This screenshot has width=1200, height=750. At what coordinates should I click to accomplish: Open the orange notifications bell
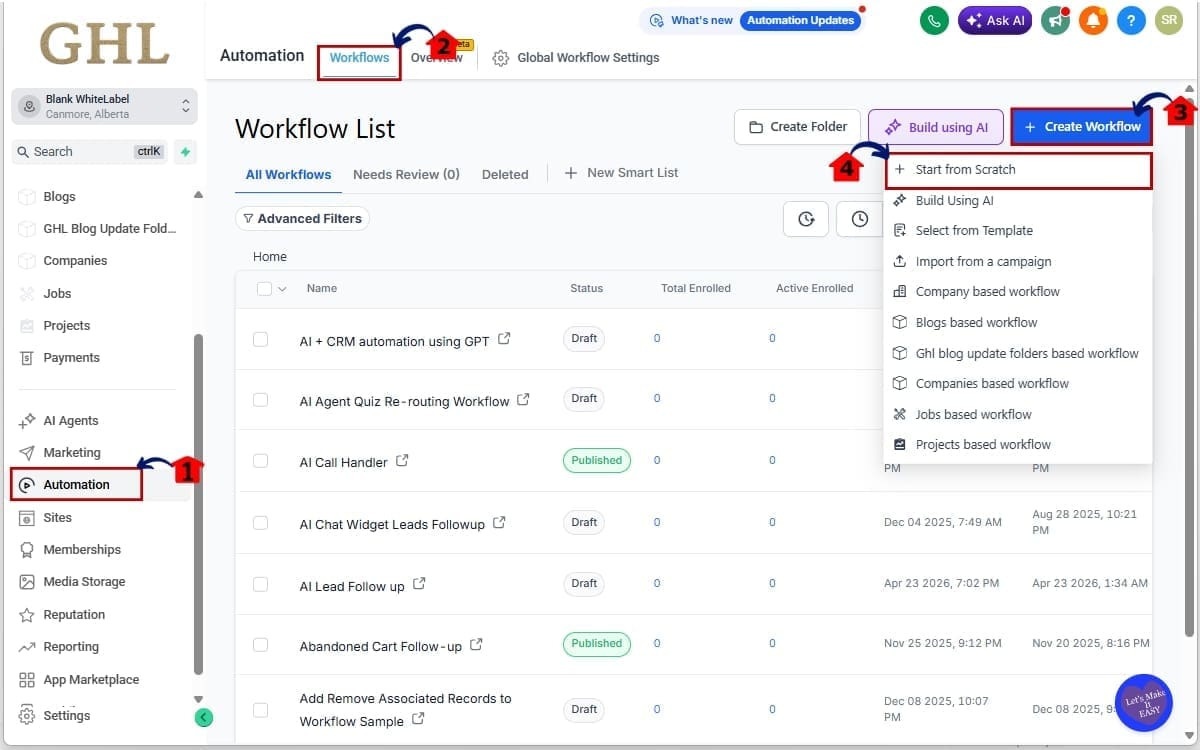point(1093,20)
